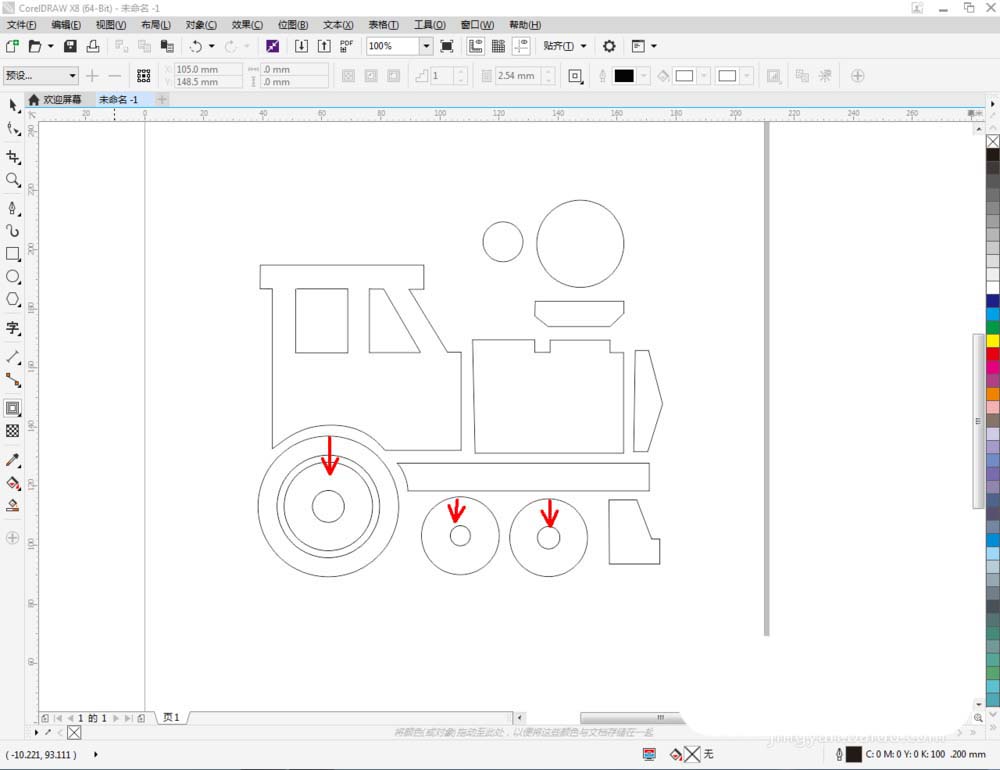The width and height of the screenshot is (1000, 770).
Task: Click the Add preset plus button
Action: coord(92,76)
